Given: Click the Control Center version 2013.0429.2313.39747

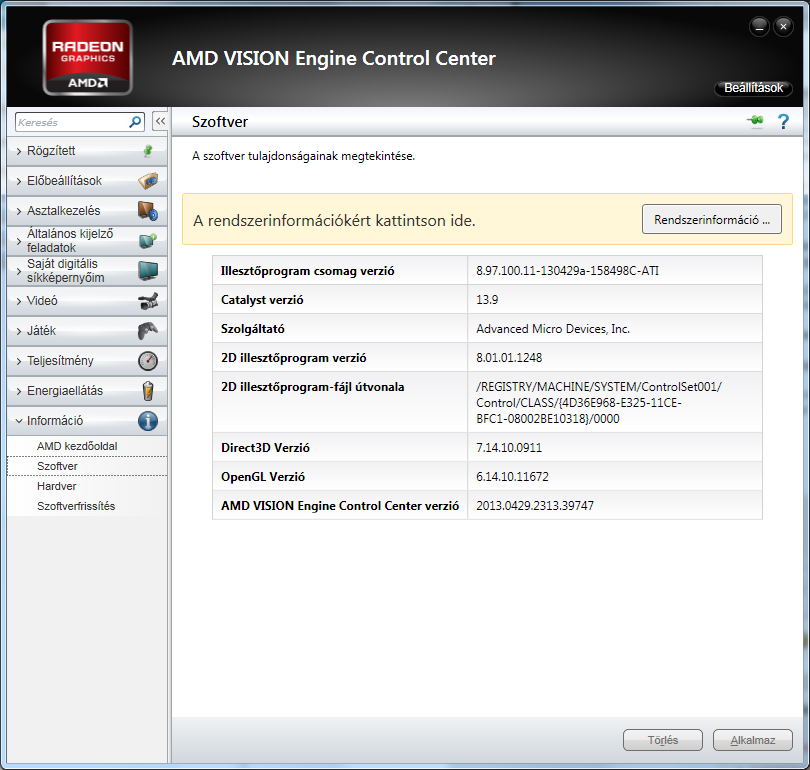Looking at the screenshot, I should pos(535,506).
